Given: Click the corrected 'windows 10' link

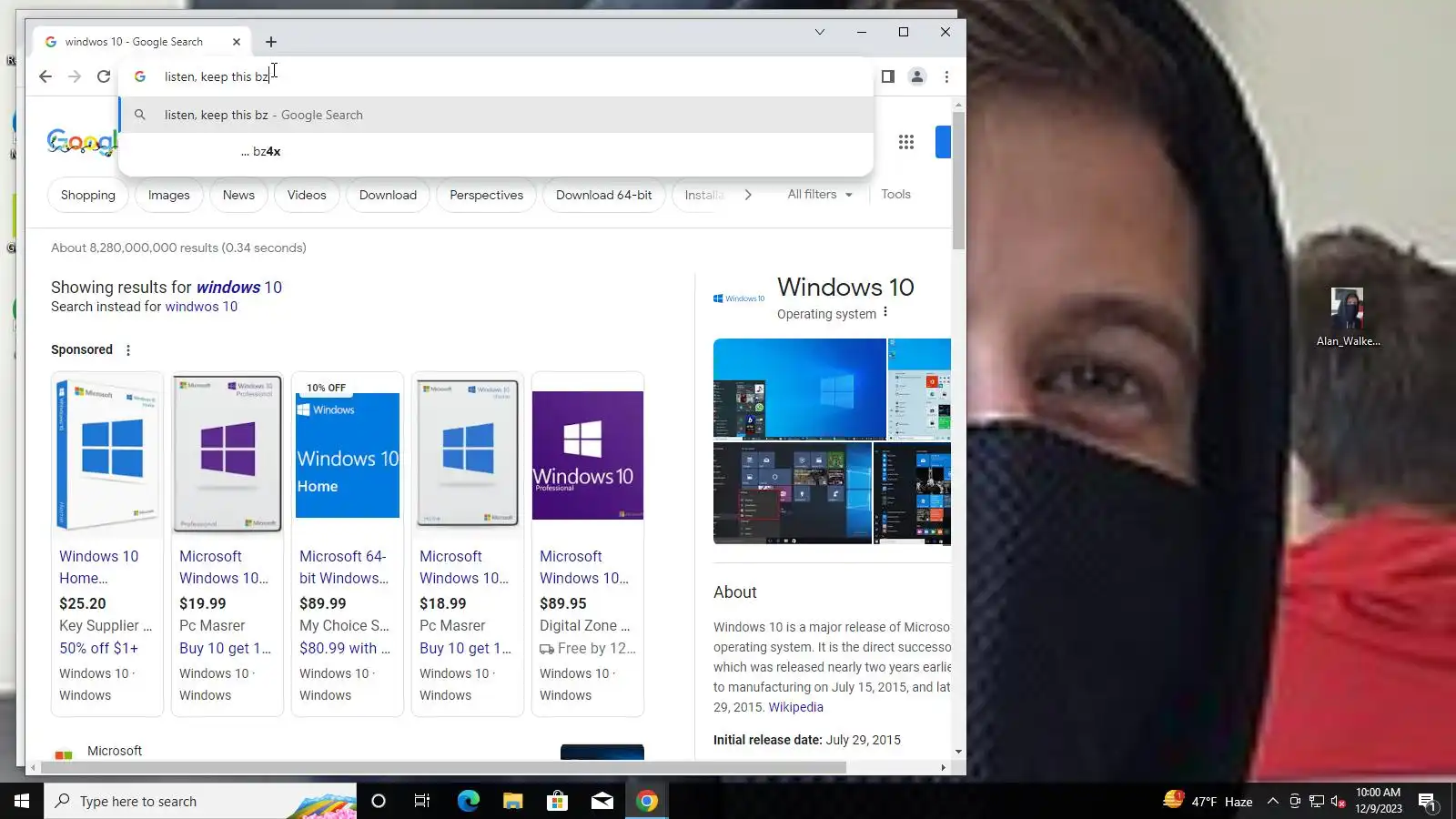Looking at the screenshot, I should [239, 288].
